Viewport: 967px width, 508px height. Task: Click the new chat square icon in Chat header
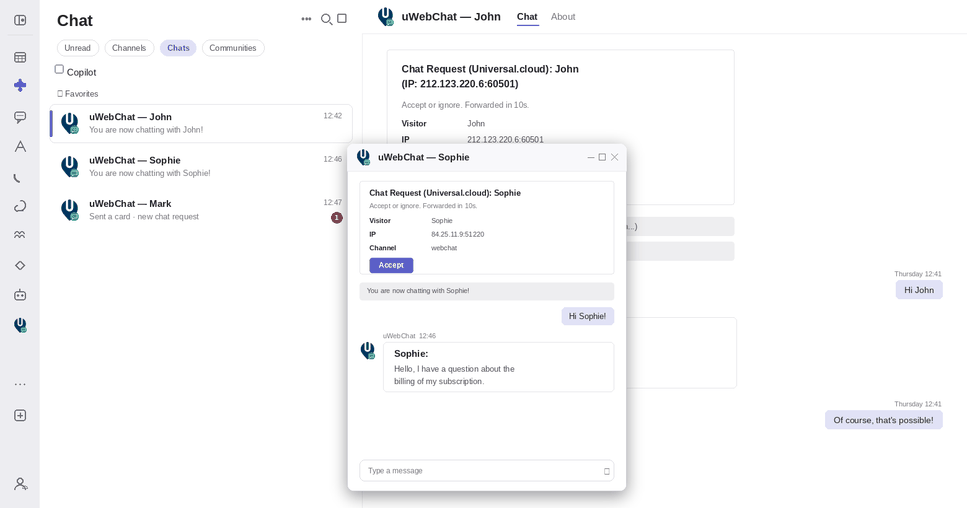click(342, 18)
